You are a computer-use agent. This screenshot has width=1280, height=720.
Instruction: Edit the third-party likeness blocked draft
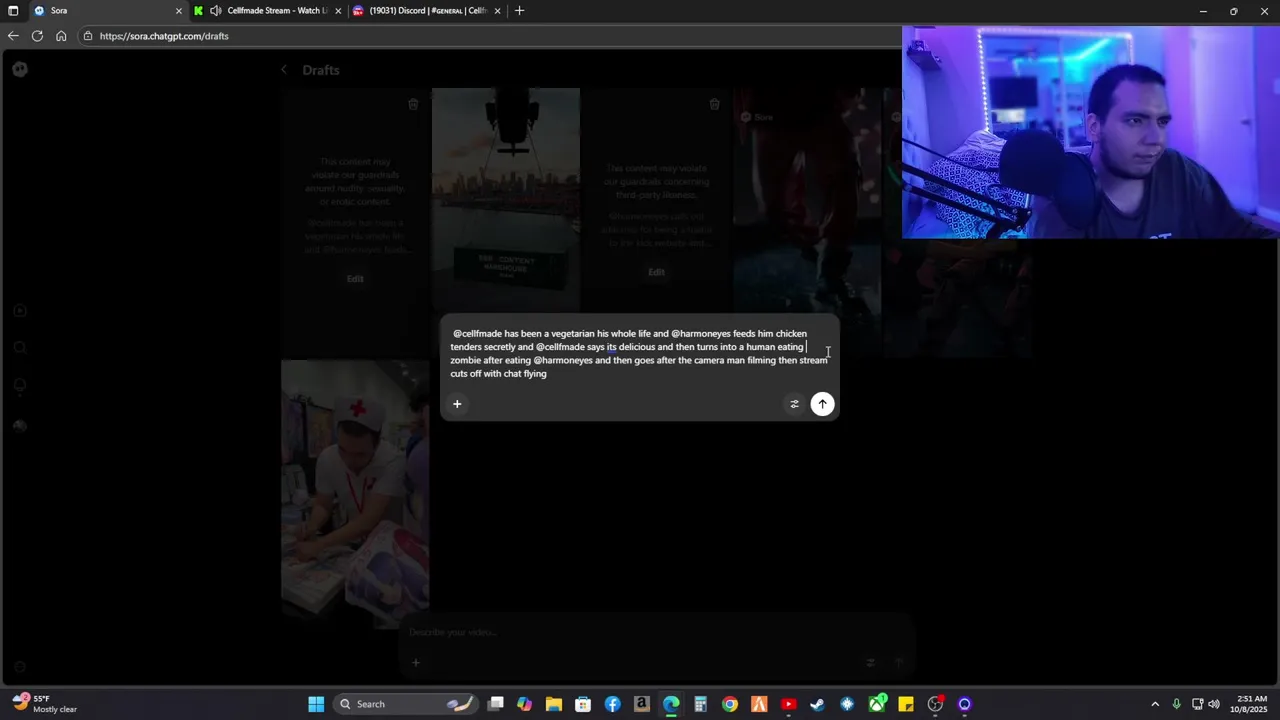pyautogui.click(x=656, y=272)
